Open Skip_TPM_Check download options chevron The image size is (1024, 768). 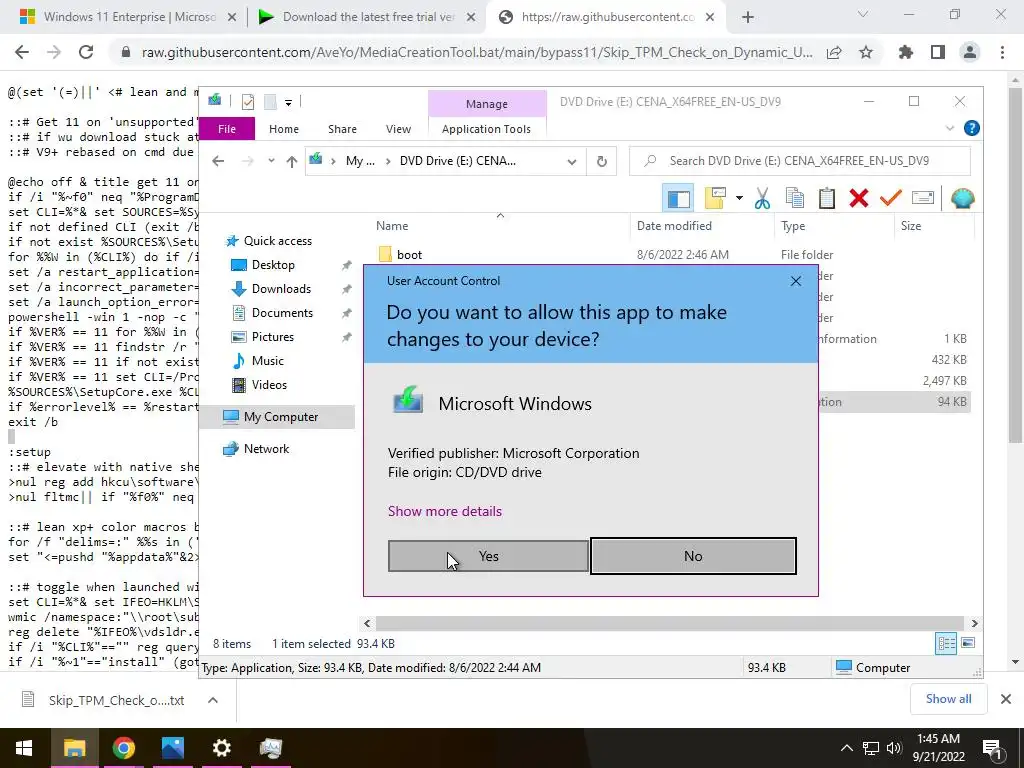(213, 700)
